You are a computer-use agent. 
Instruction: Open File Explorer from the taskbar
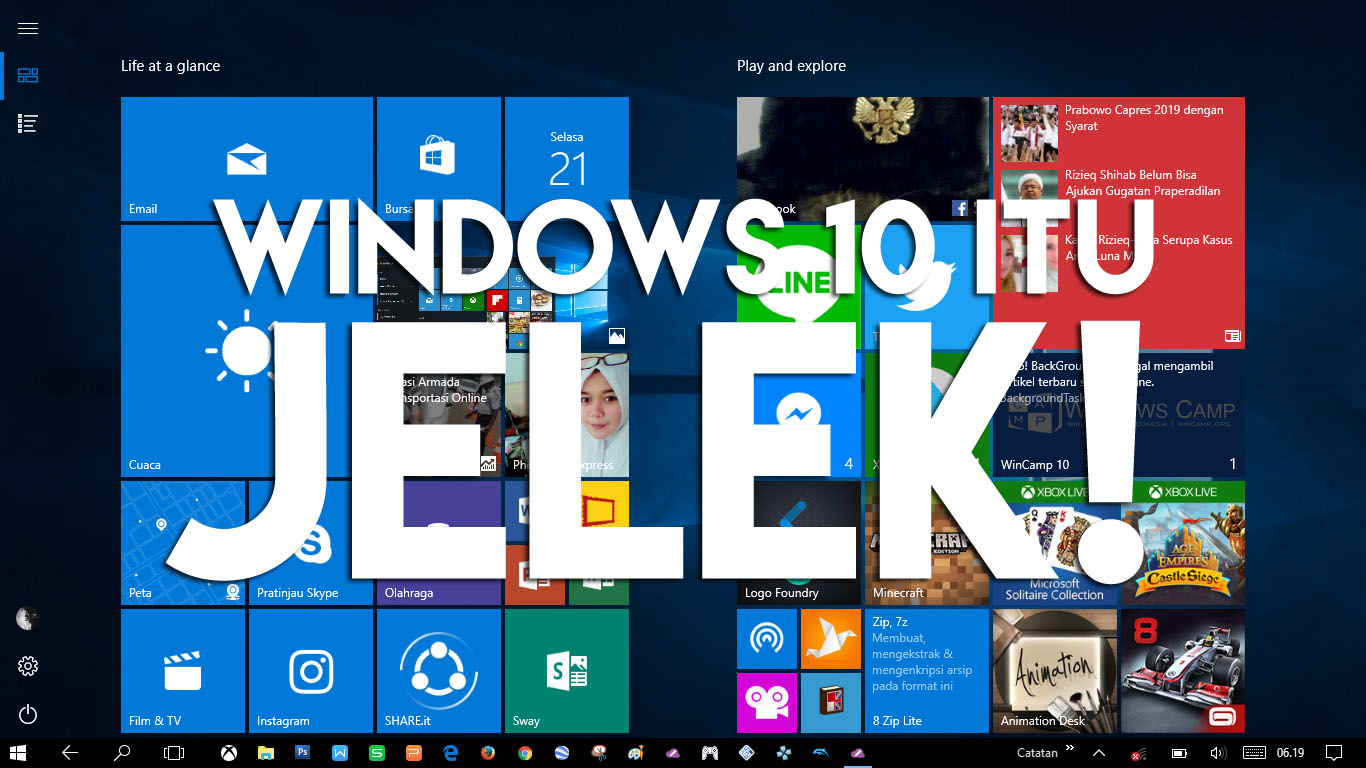[x=266, y=753]
